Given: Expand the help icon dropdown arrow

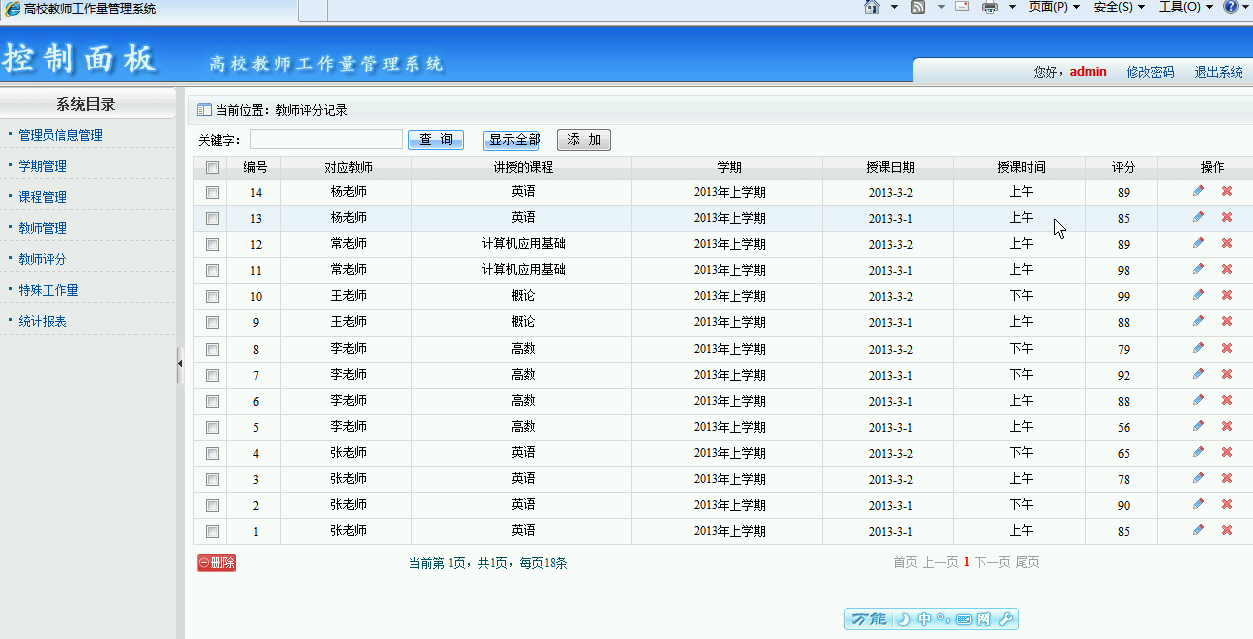Looking at the screenshot, I should pos(1247,7).
